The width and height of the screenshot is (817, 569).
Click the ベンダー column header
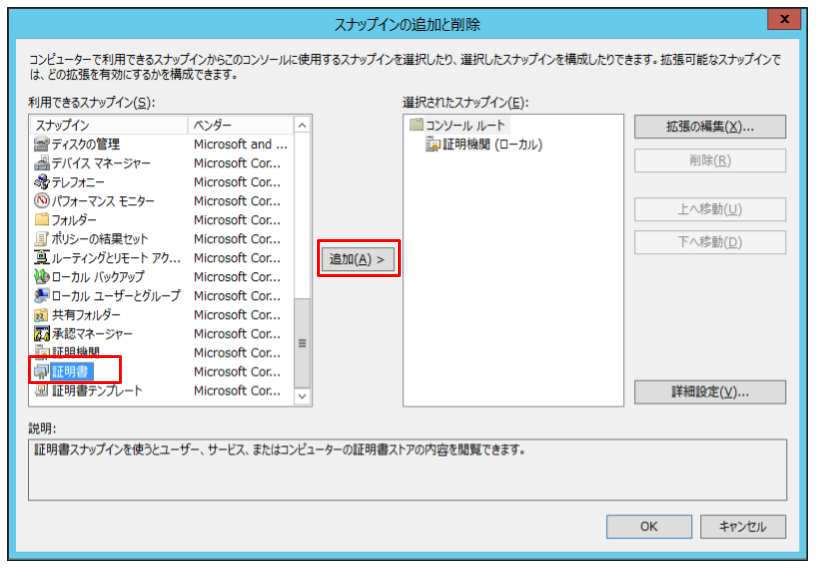(x=241, y=125)
